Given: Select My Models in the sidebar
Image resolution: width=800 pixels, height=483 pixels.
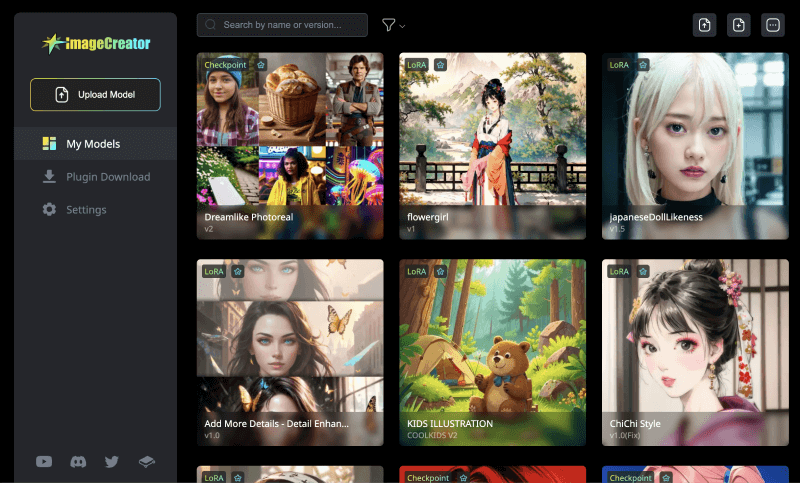Looking at the screenshot, I should [x=93, y=144].
